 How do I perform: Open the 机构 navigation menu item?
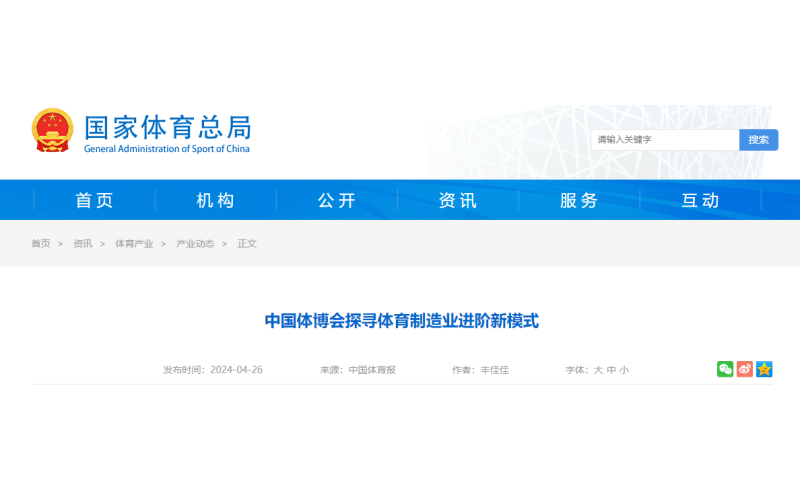(x=215, y=200)
